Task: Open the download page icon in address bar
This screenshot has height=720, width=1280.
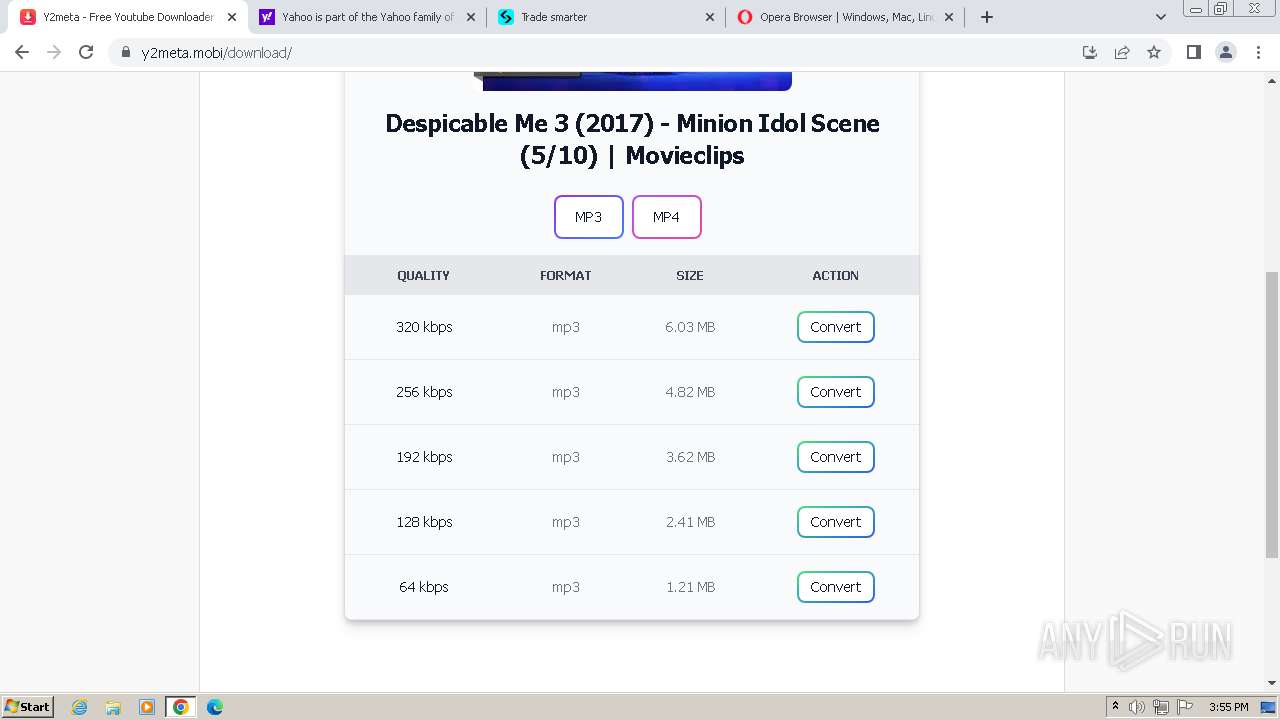Action: (x=1090, y=52)
